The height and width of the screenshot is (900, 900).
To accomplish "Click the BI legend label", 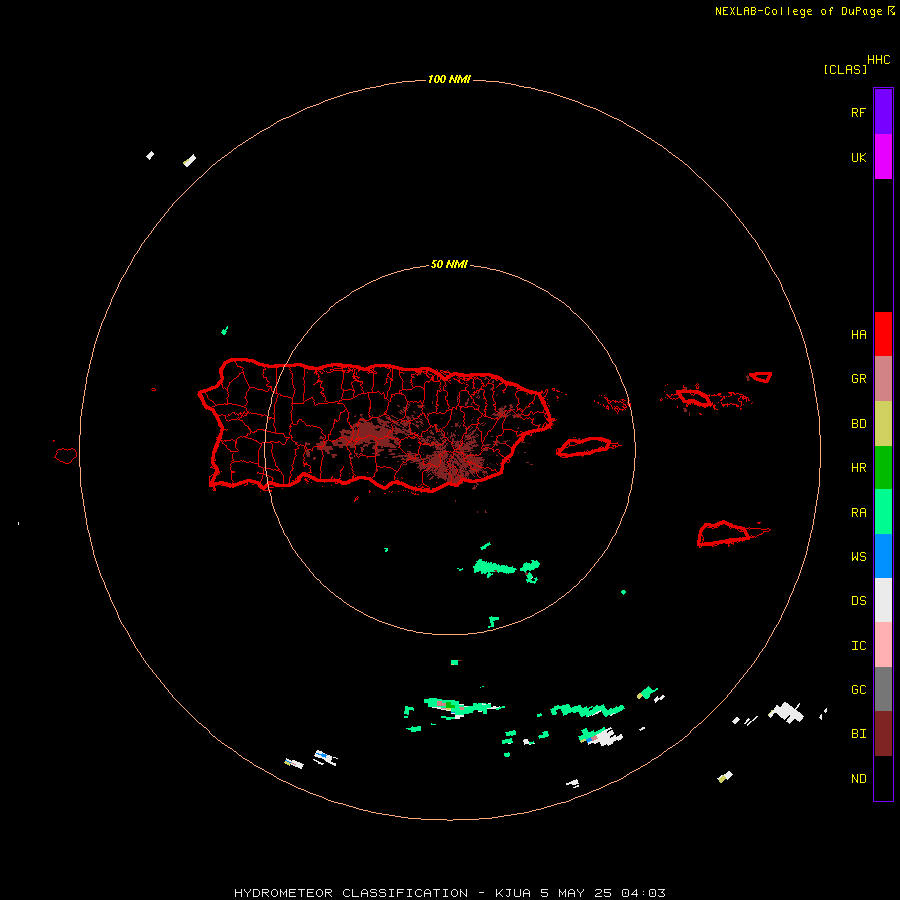I will 858,734.
